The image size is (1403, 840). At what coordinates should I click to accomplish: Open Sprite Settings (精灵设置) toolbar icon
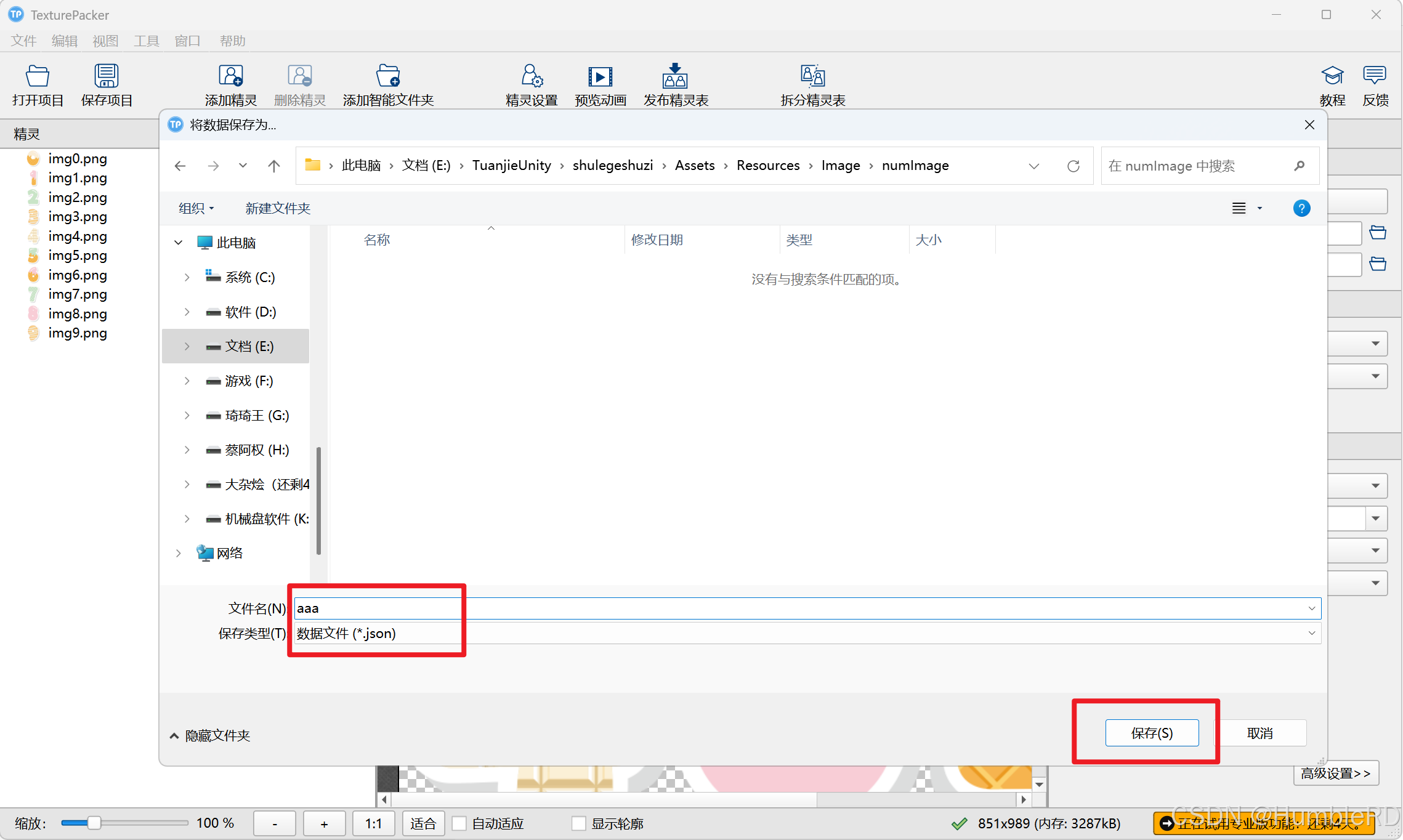coord(532,77)
